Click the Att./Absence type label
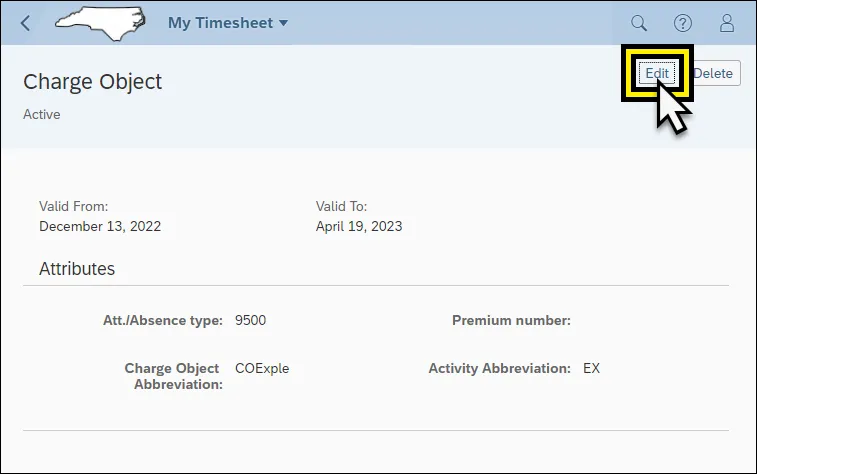Screen dimensions: 851x474 (x=162, y=321)
